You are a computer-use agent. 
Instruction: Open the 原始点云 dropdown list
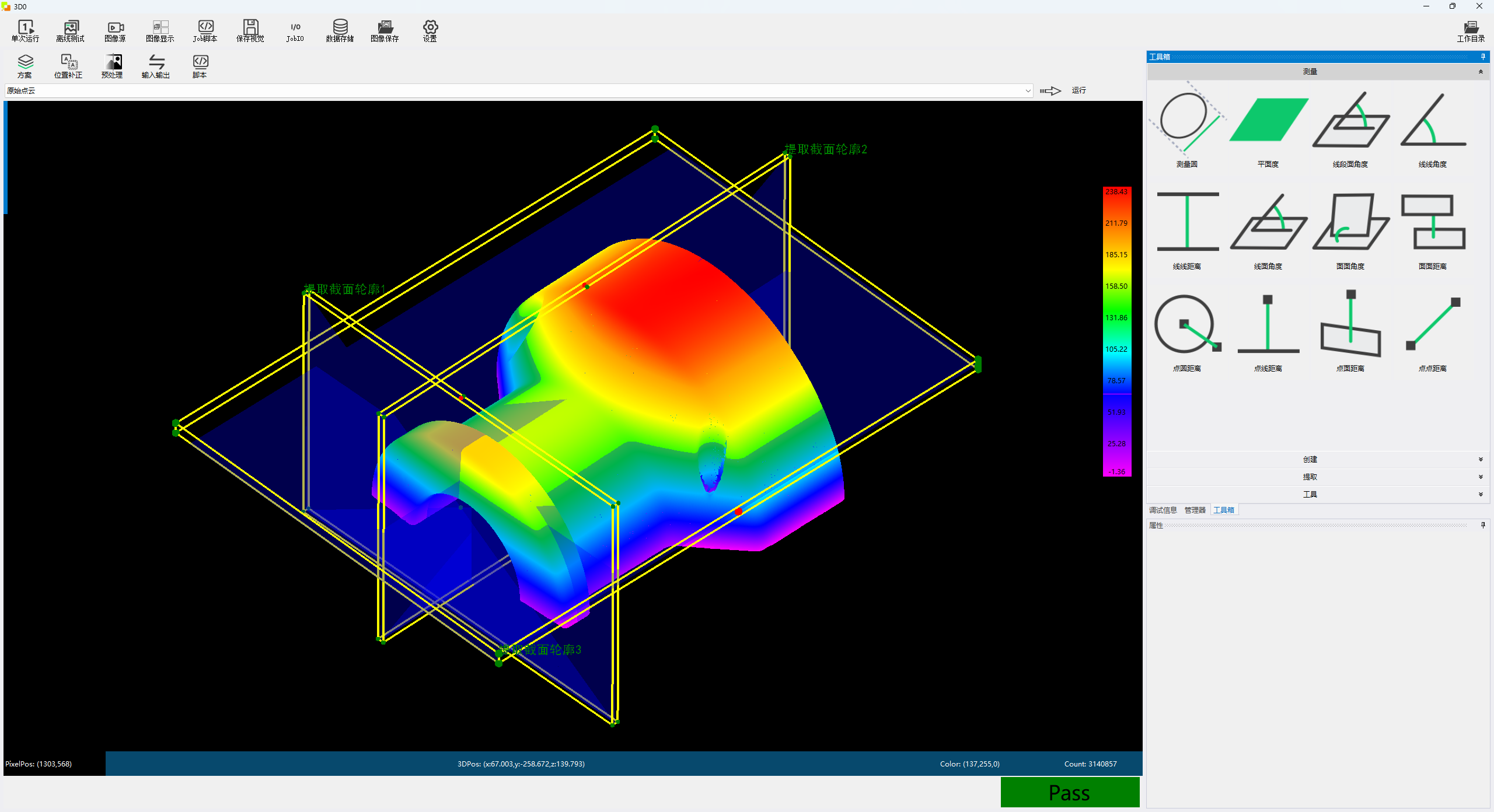coord(1028,90)
